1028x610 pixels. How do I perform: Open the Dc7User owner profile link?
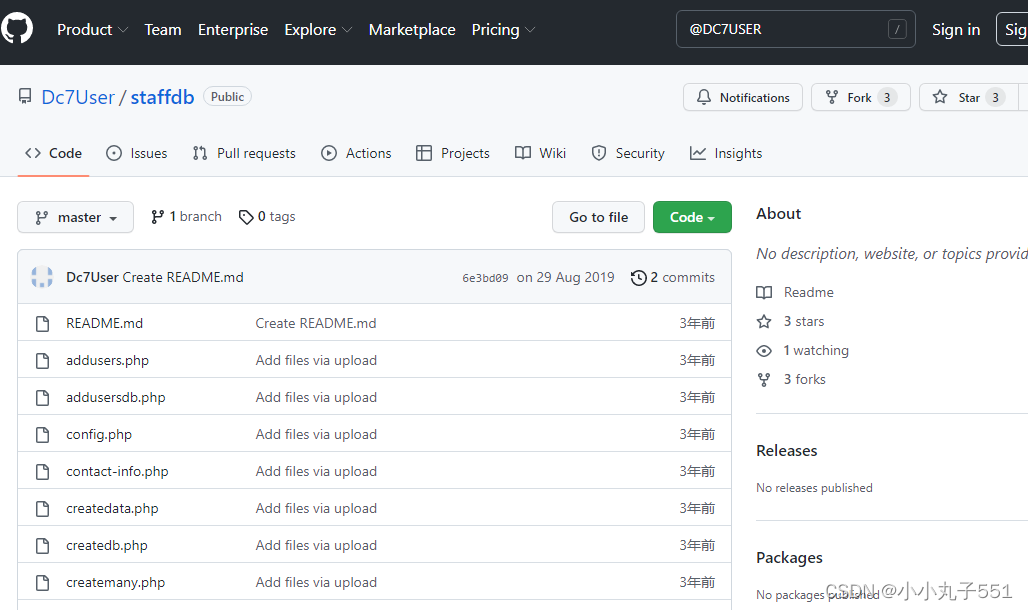click(78, 97)
